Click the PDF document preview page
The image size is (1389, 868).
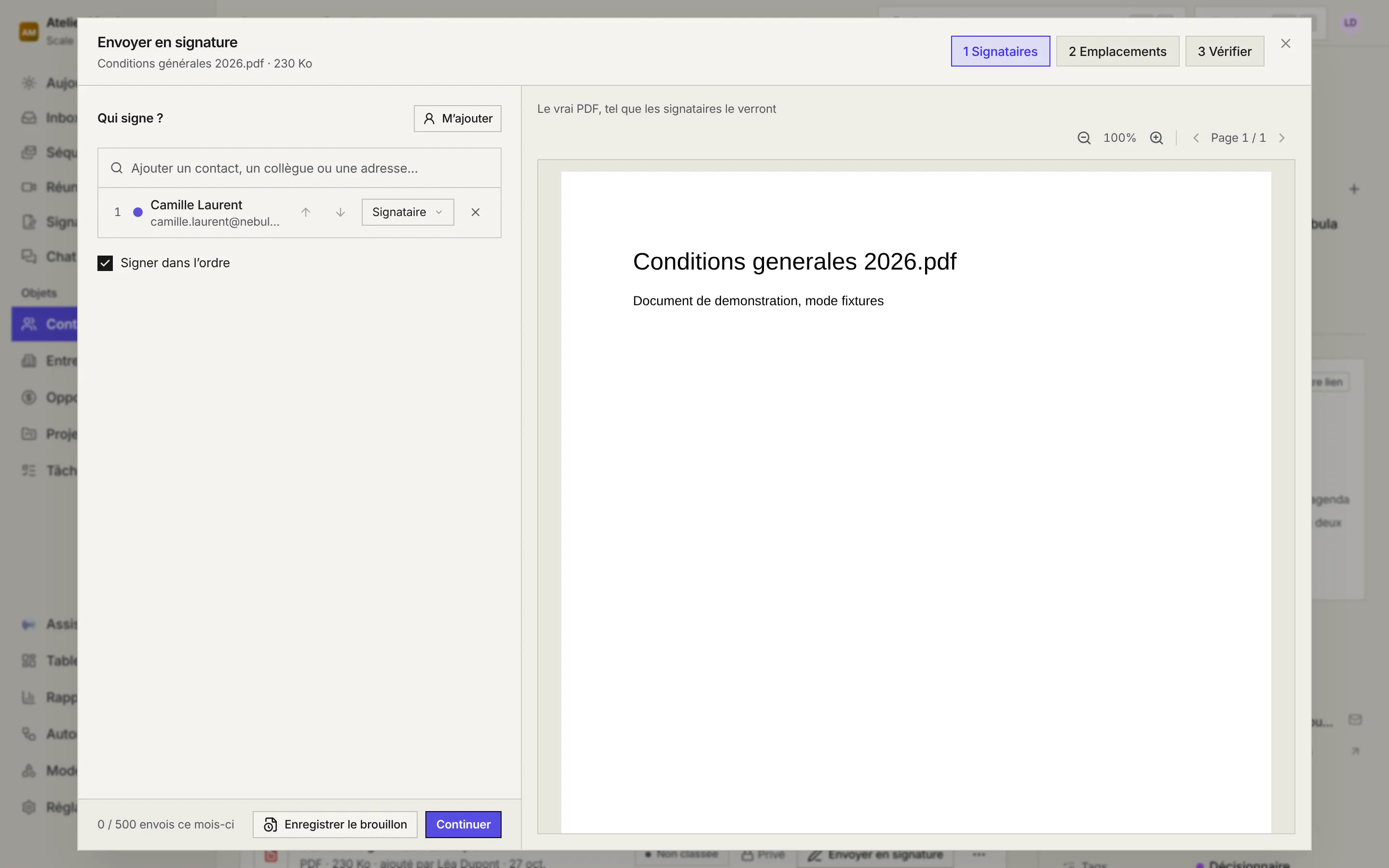pos(916,502)
